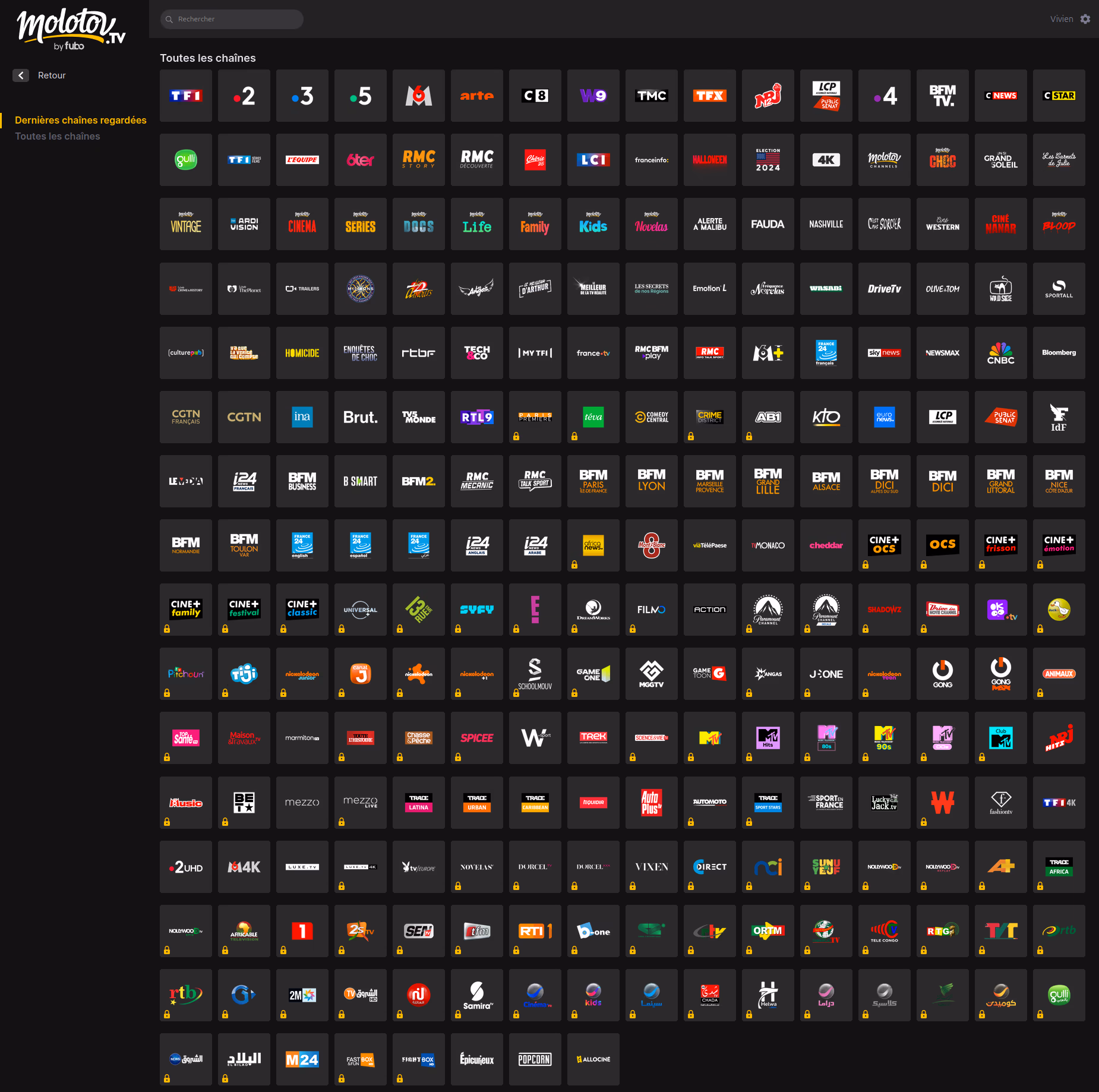The width and height of the screenshot is (1099, 1092).
Task: Select the M6 channel logo
Action: (x=419, y=96)
